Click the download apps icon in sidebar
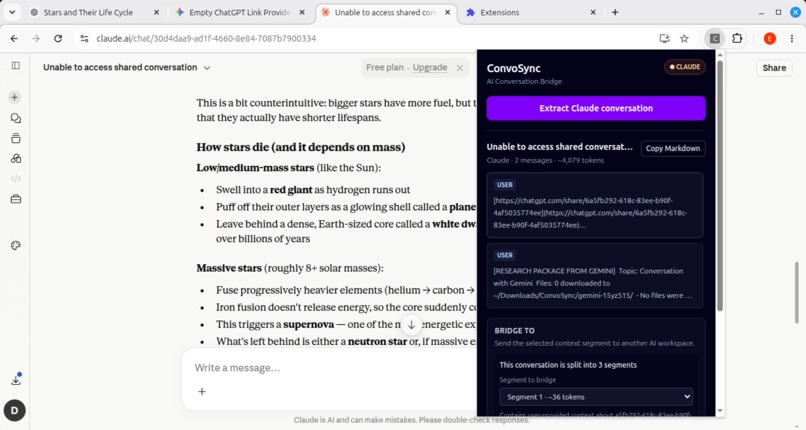 16,380
